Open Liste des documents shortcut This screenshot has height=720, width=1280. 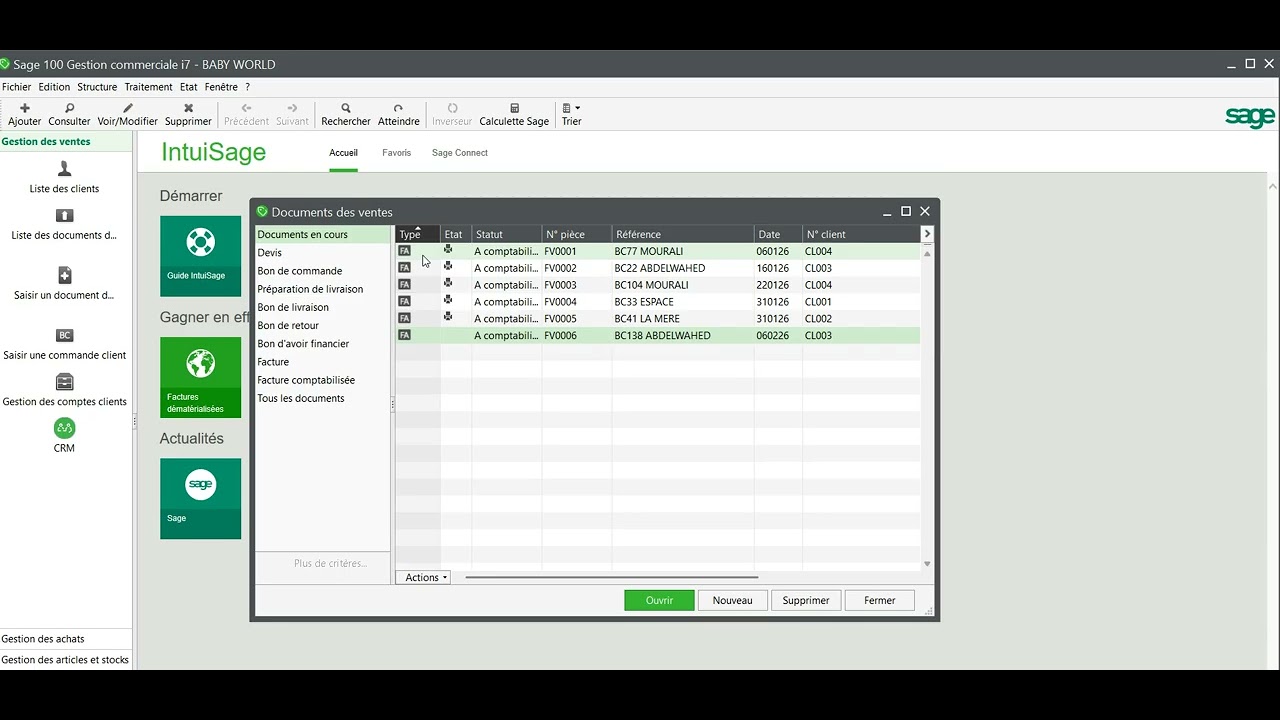(65, 224)
